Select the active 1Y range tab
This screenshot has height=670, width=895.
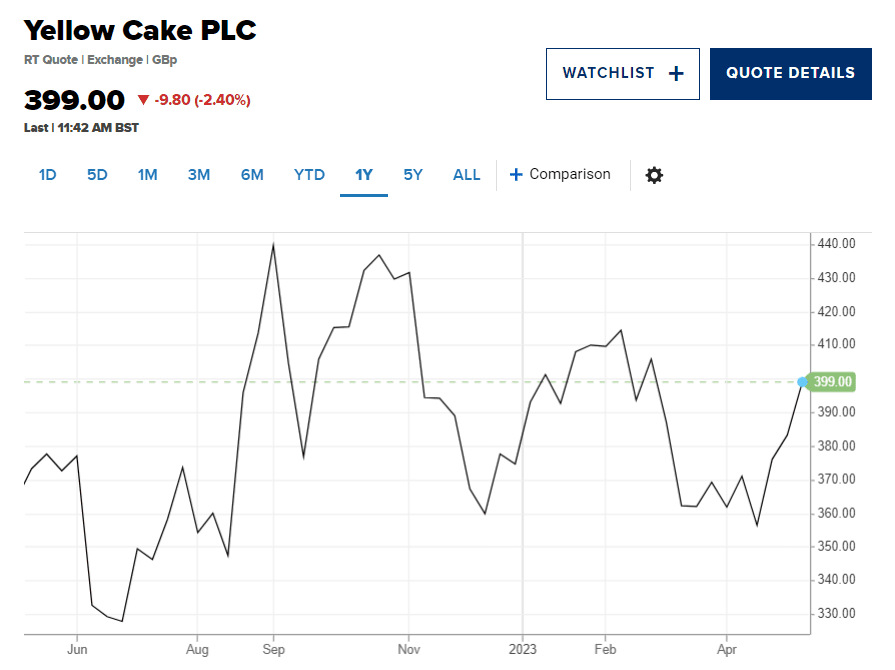pos(364,175)
